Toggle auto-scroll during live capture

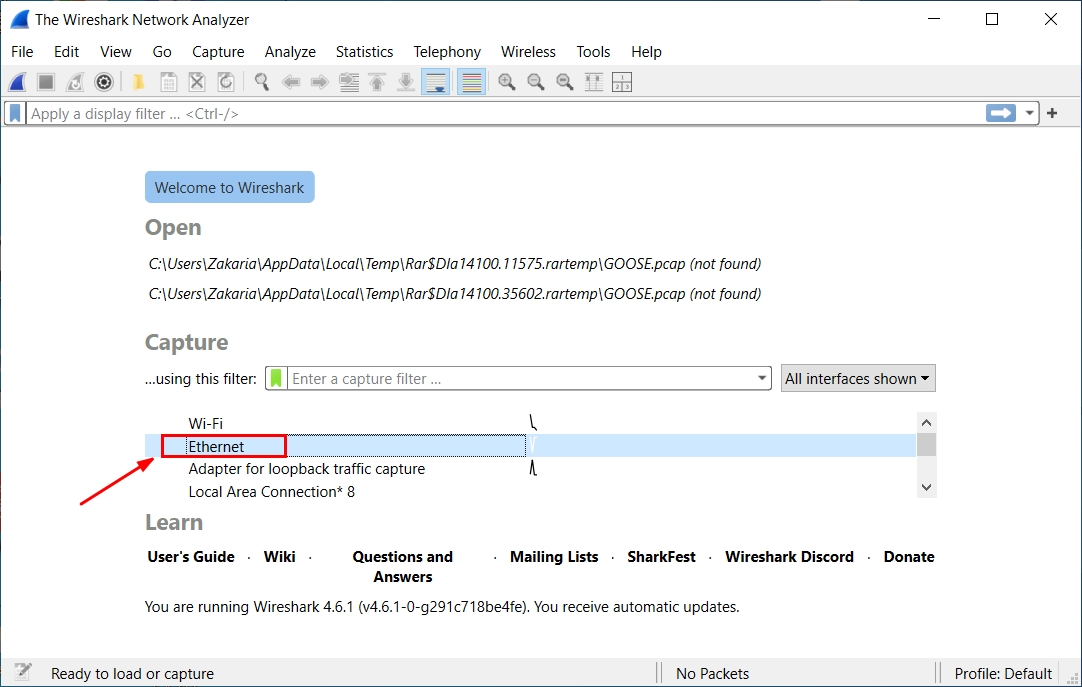click(435, 82)
